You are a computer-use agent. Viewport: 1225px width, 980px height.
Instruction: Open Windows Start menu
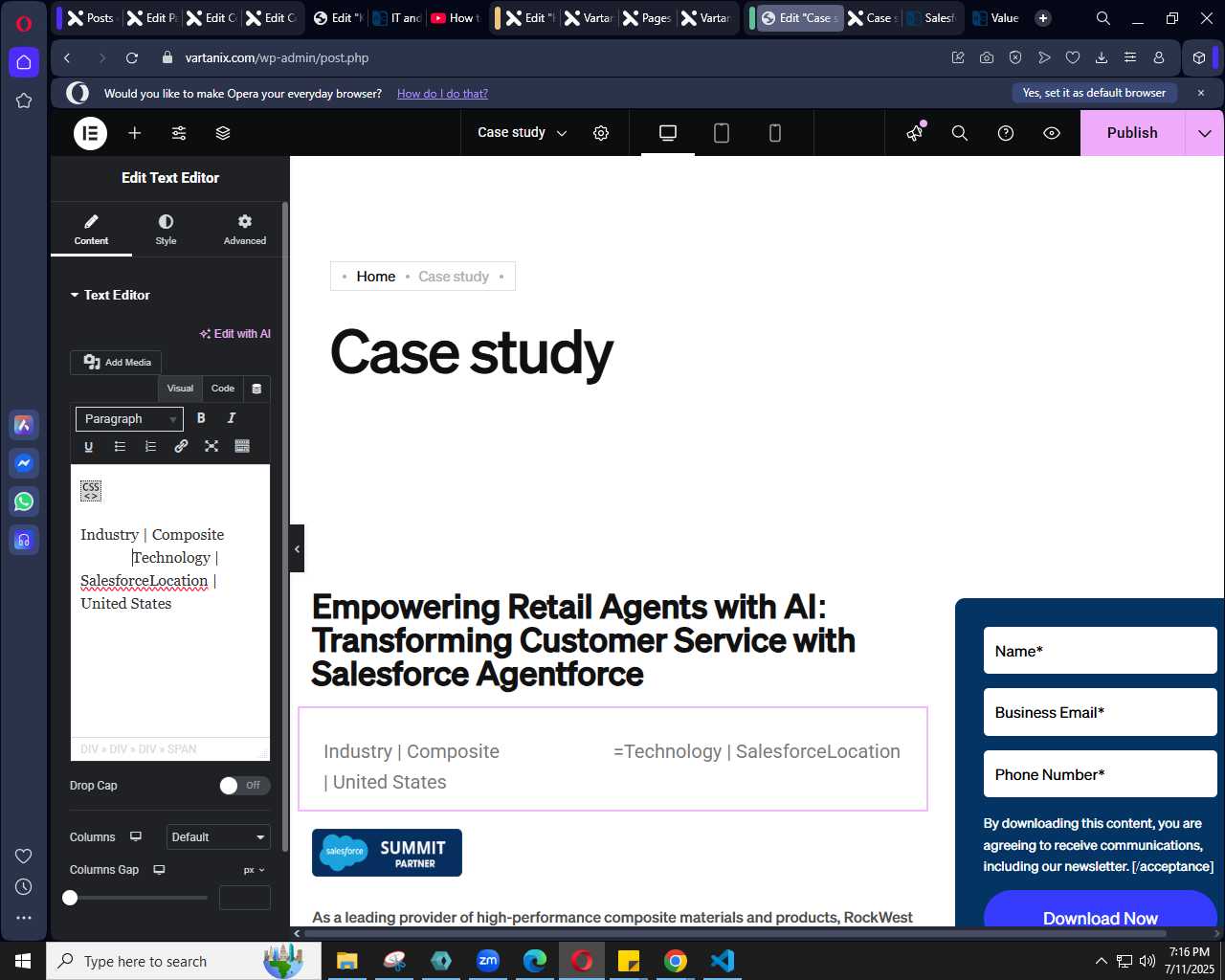23,961
